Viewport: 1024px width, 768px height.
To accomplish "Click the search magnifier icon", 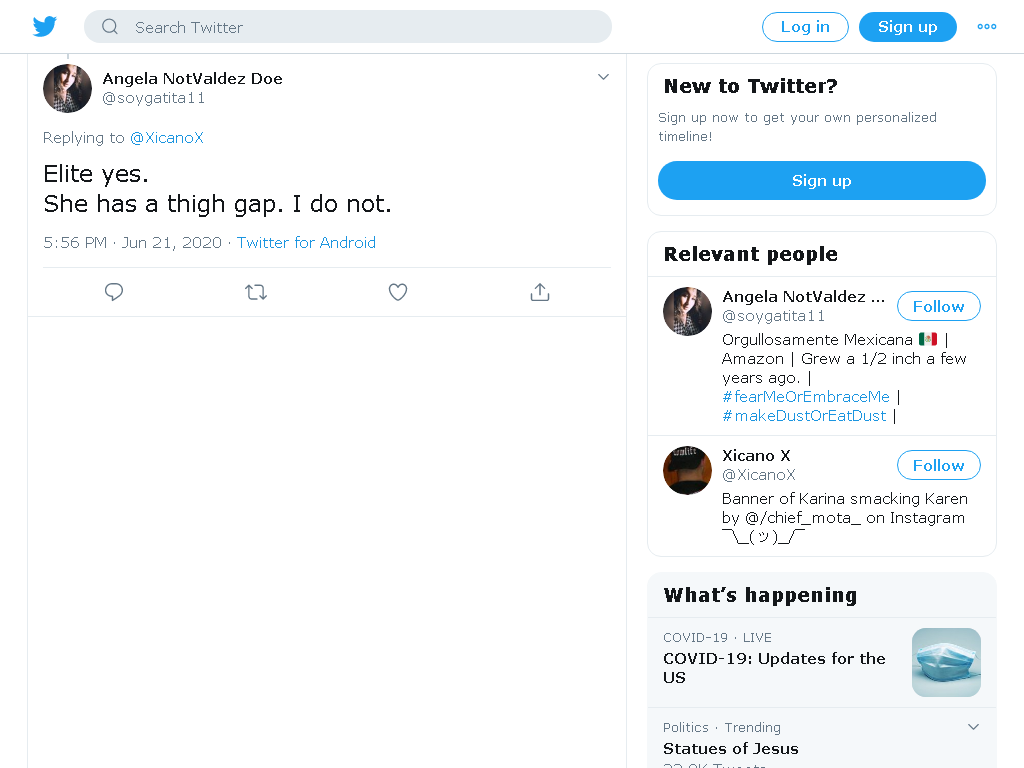I will point(110,27).
